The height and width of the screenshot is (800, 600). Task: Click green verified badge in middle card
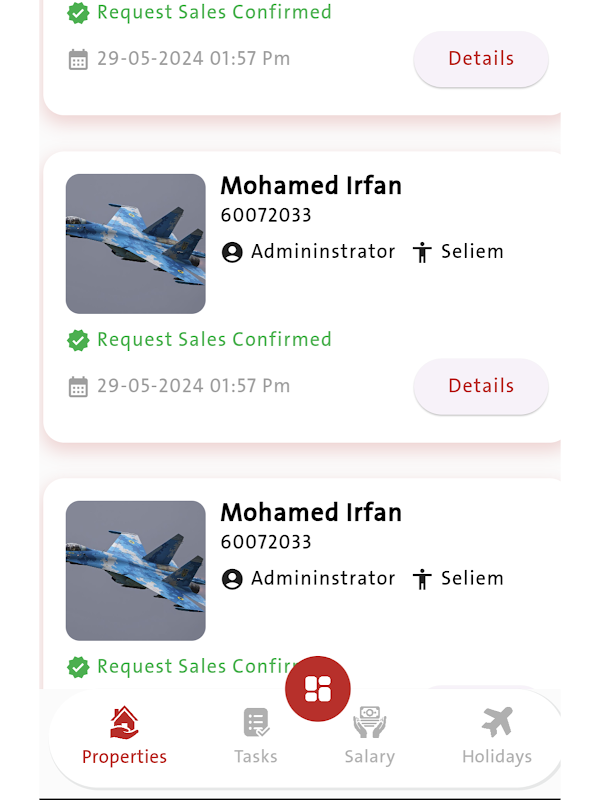[78, 340]
